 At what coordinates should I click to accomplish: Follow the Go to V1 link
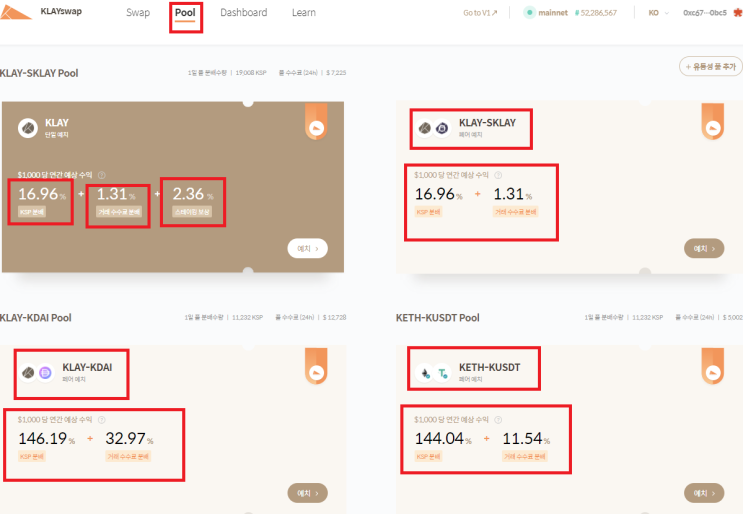(x=480, y=13)
